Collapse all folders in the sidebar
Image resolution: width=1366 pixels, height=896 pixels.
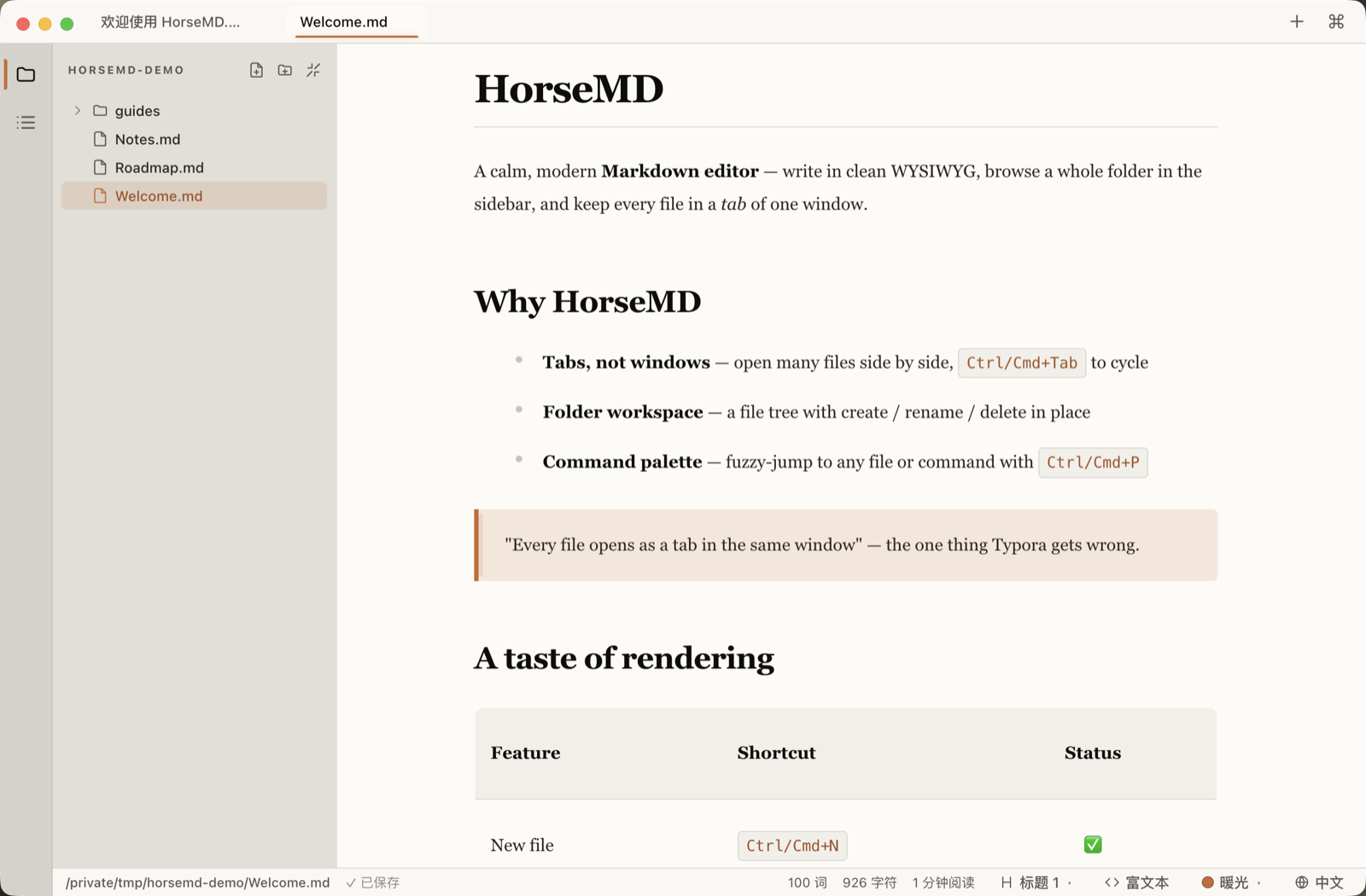coord(313,70)
